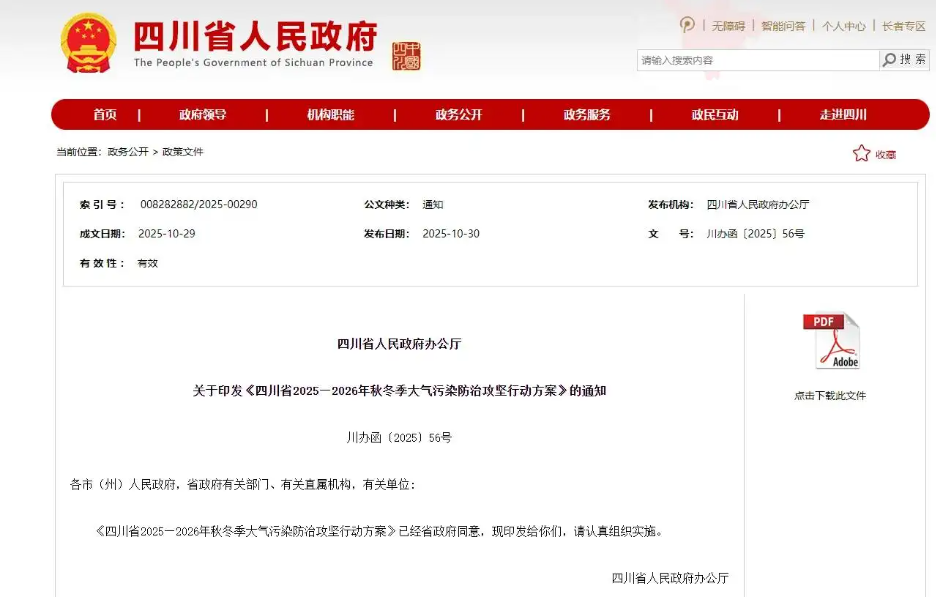Switch to 长者专区 elderly mode link

[904, 26]
